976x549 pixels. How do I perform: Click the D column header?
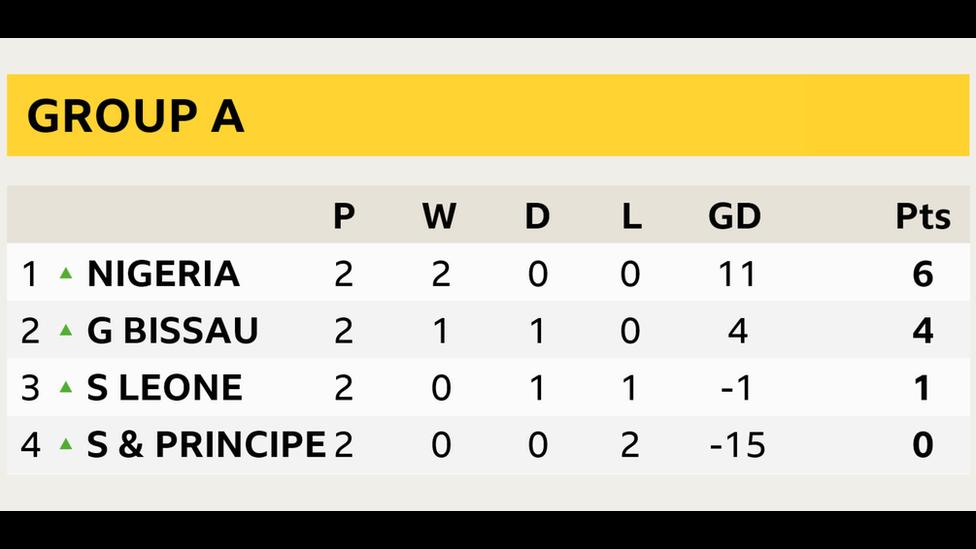[x=537, y=216]
